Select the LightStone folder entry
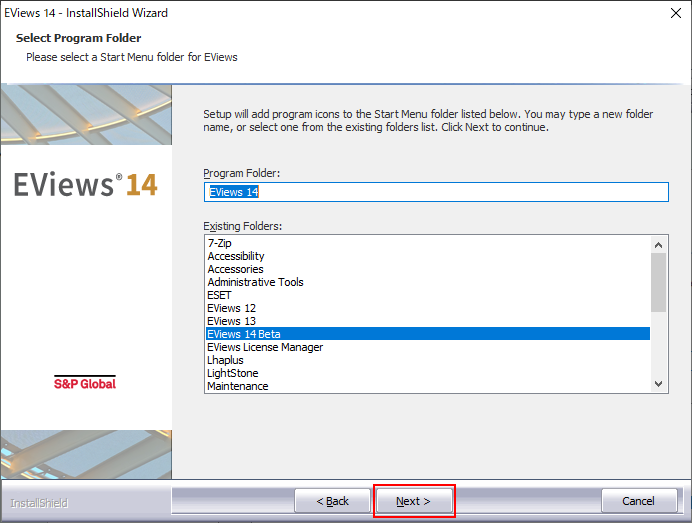The width and height of the screenshot is (692, 523). 428,373
